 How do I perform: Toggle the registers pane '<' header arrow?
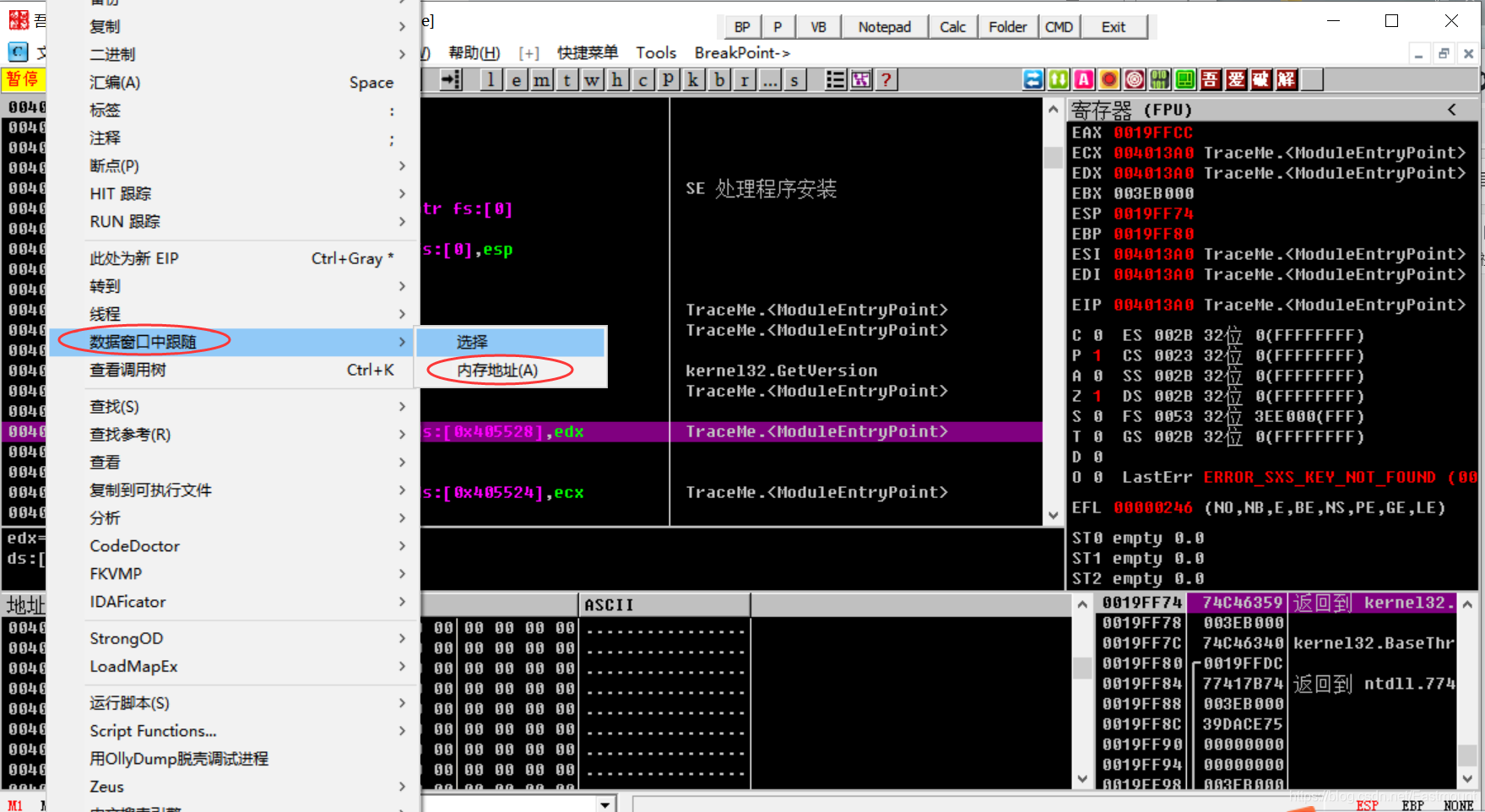tap(1452, 110)
